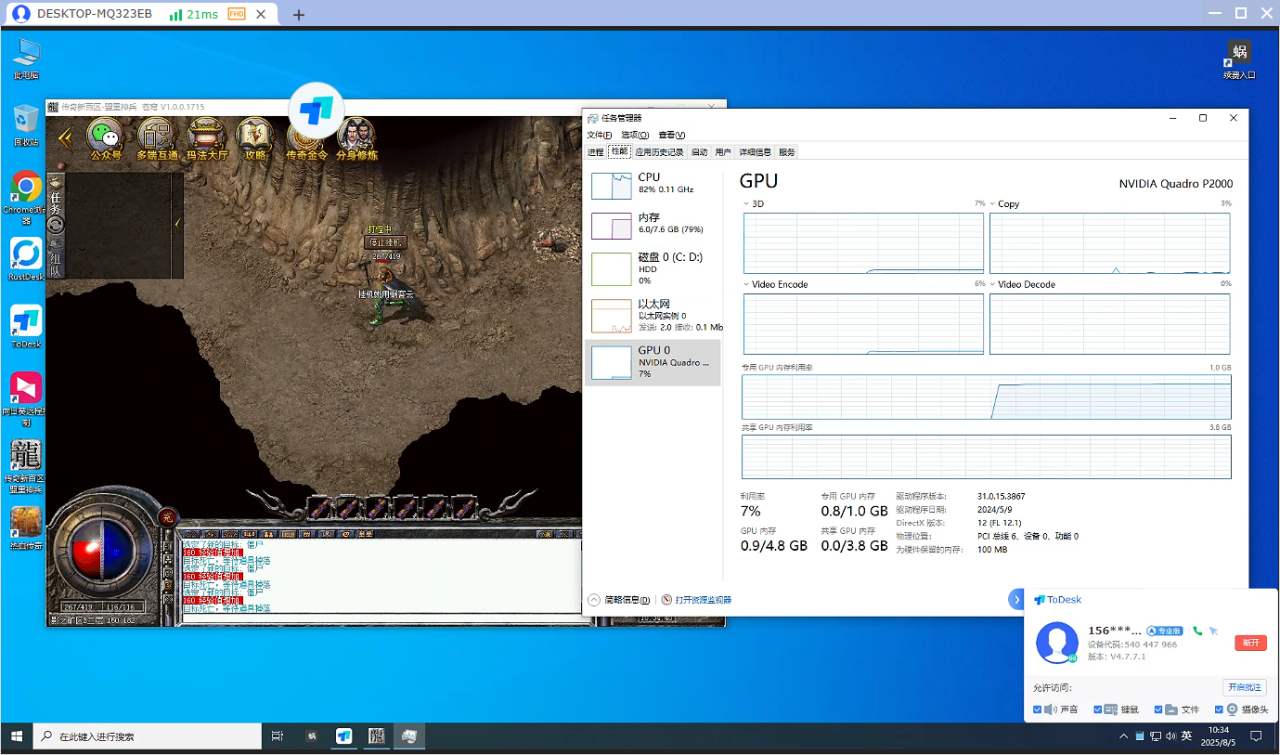Open the Video Encode graph dropdown

(x=746, y=285)
